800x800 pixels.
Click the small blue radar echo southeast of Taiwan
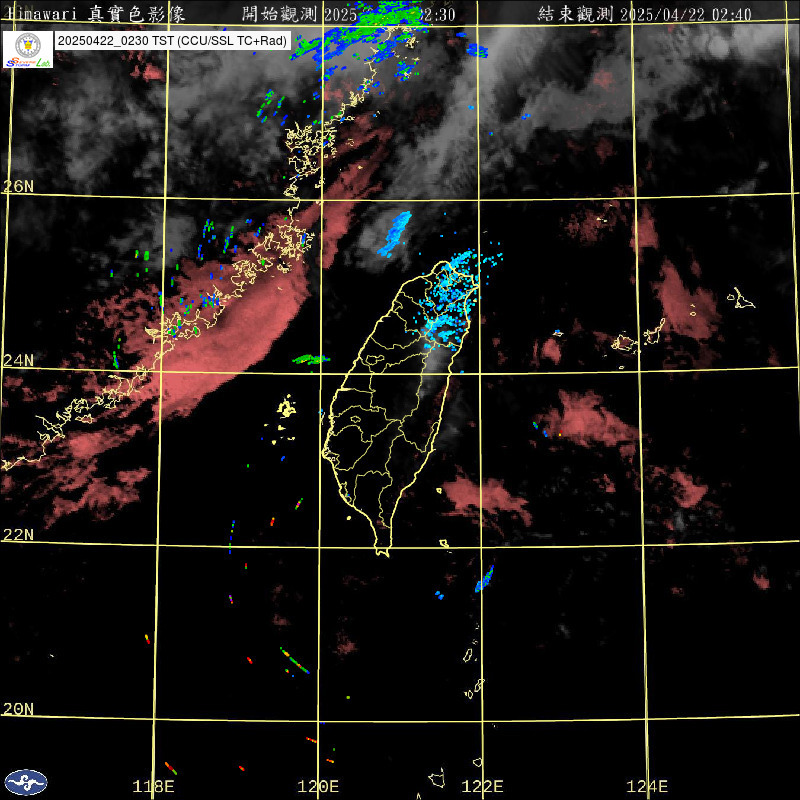click(x=485, y=578)
